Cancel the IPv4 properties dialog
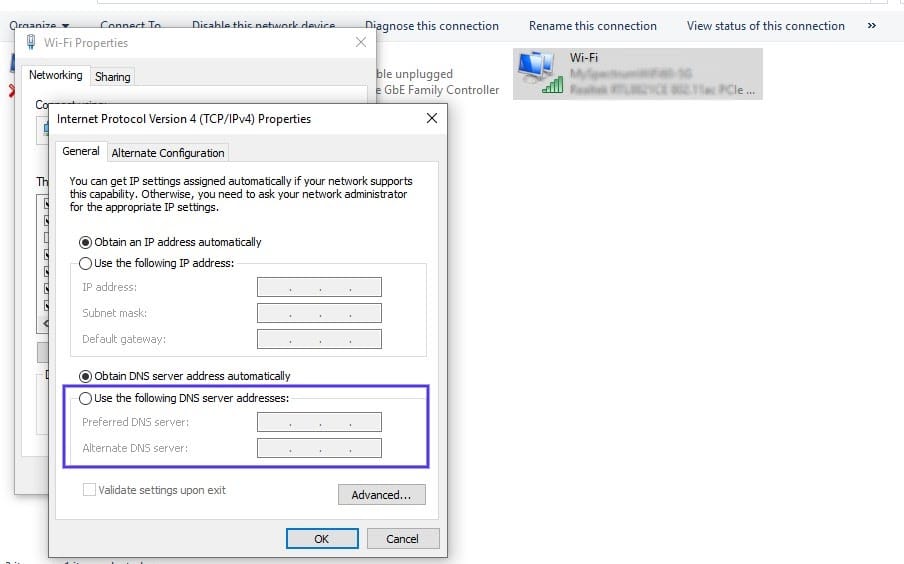904x564 pixels. (402, 539)
